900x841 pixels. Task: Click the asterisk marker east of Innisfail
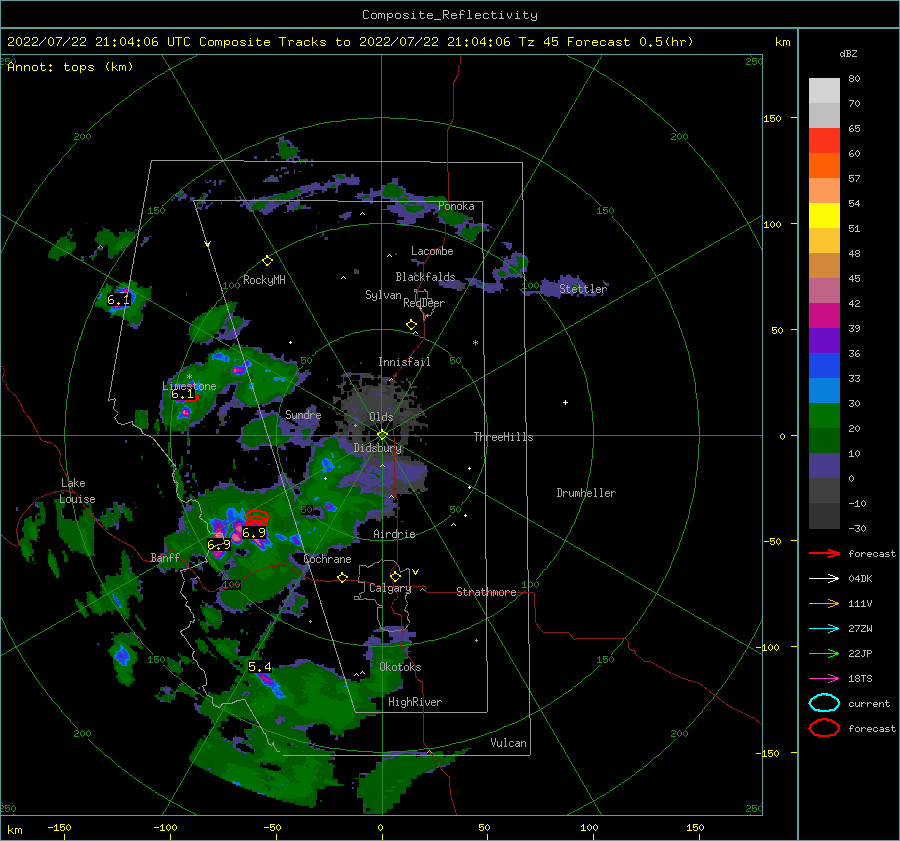[475, 343]
